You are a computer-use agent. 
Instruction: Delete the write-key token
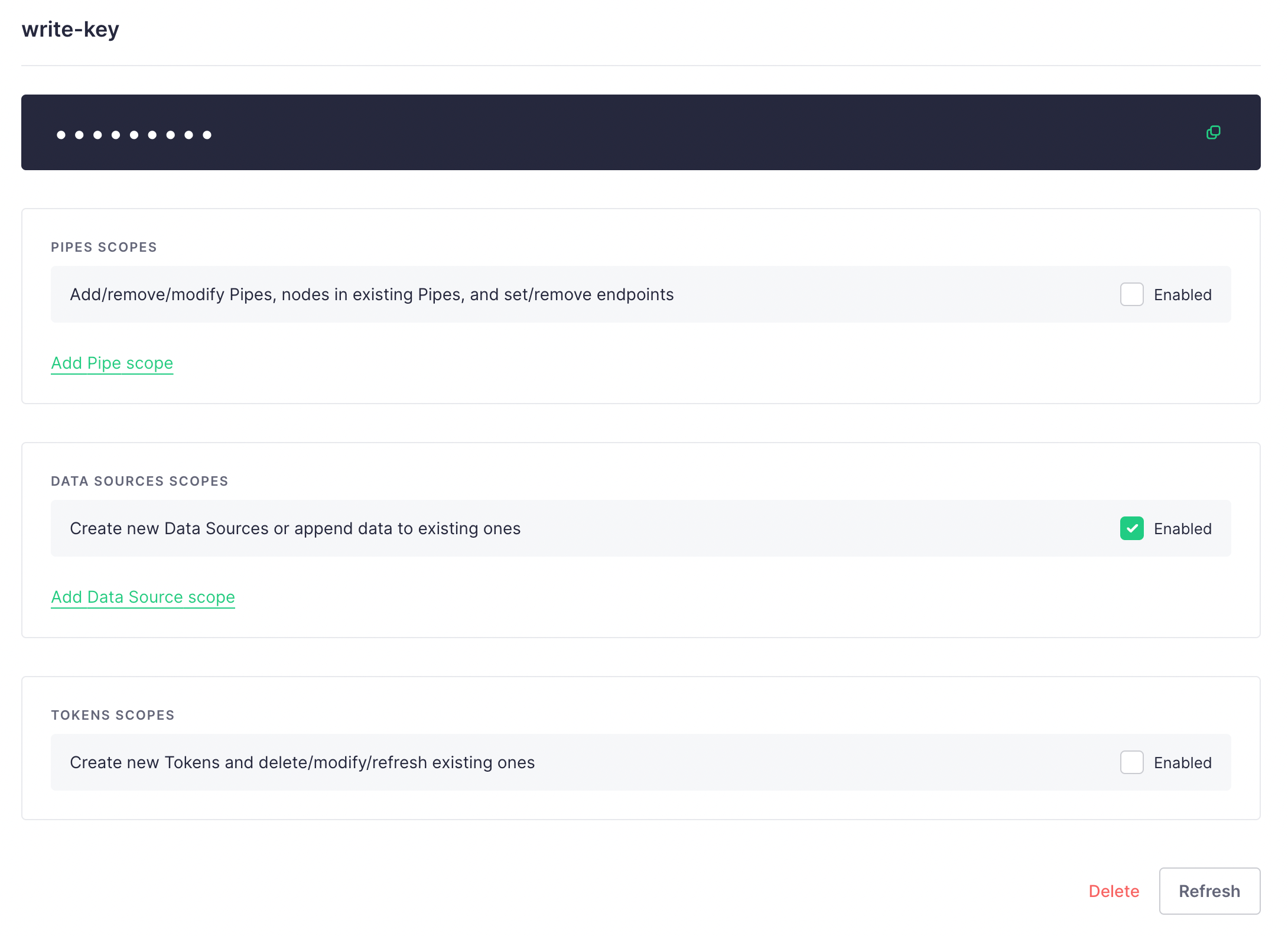1114,891
